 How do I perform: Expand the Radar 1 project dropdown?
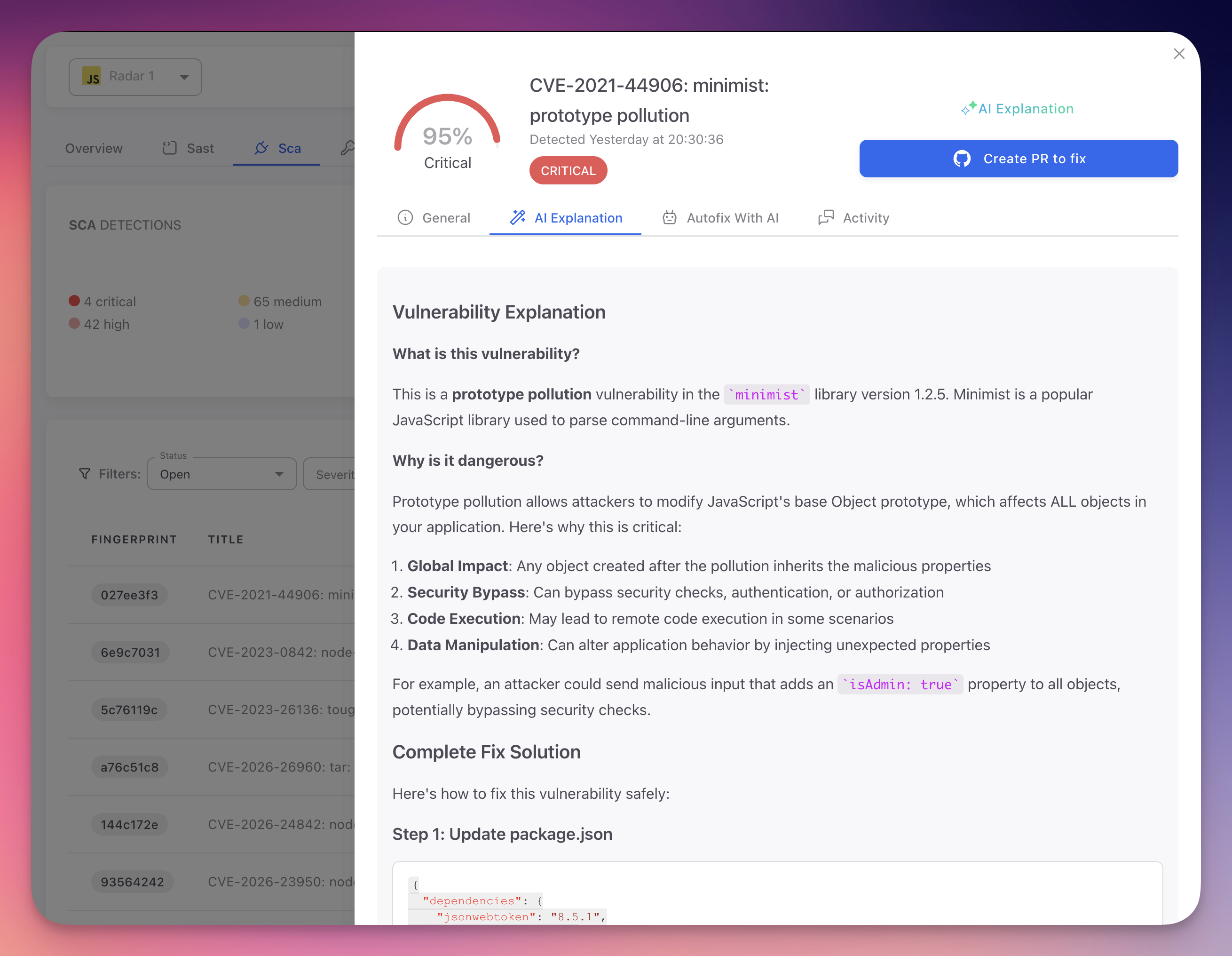pyautogui.click(x=184, y=77)
